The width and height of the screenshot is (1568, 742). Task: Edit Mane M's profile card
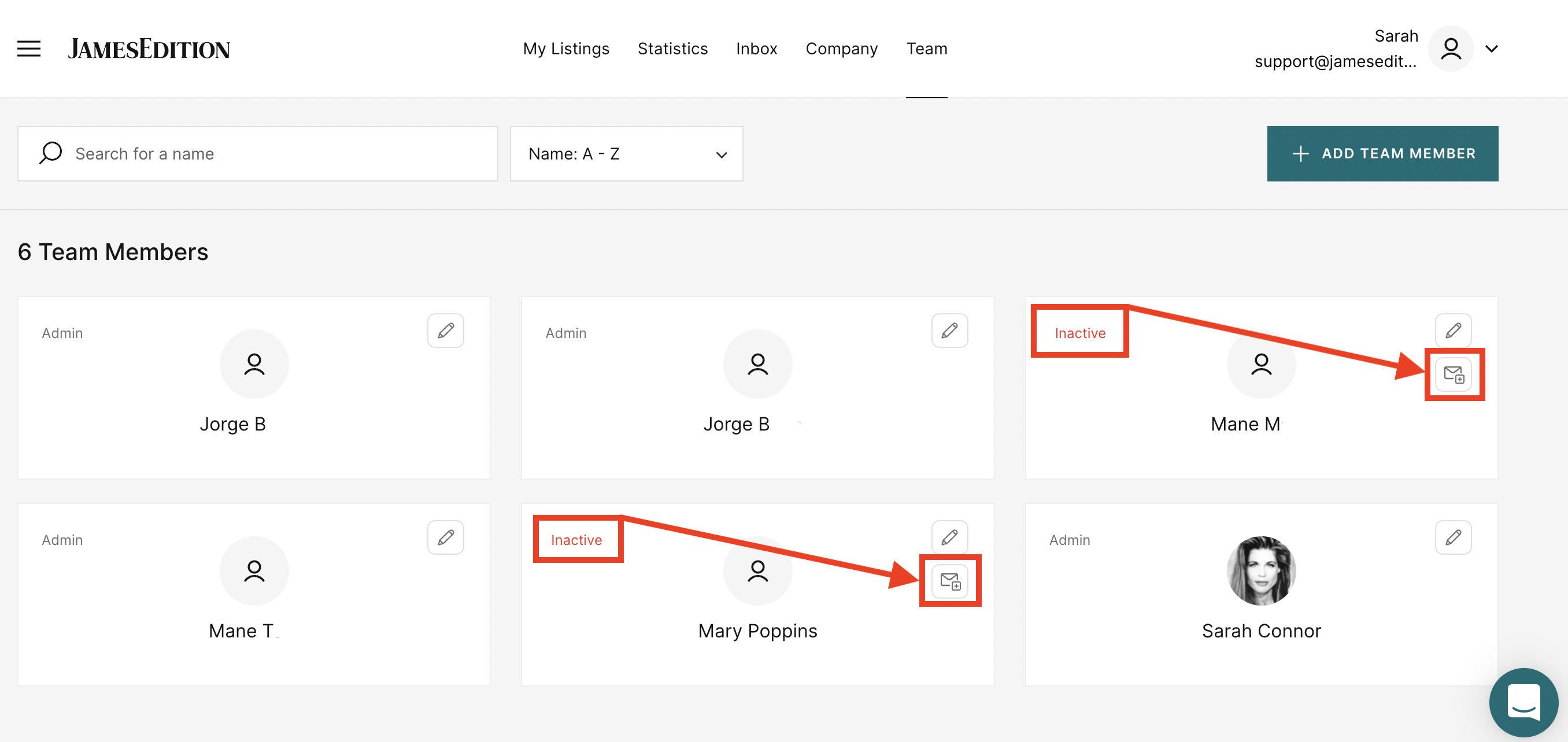(1454, 330)
